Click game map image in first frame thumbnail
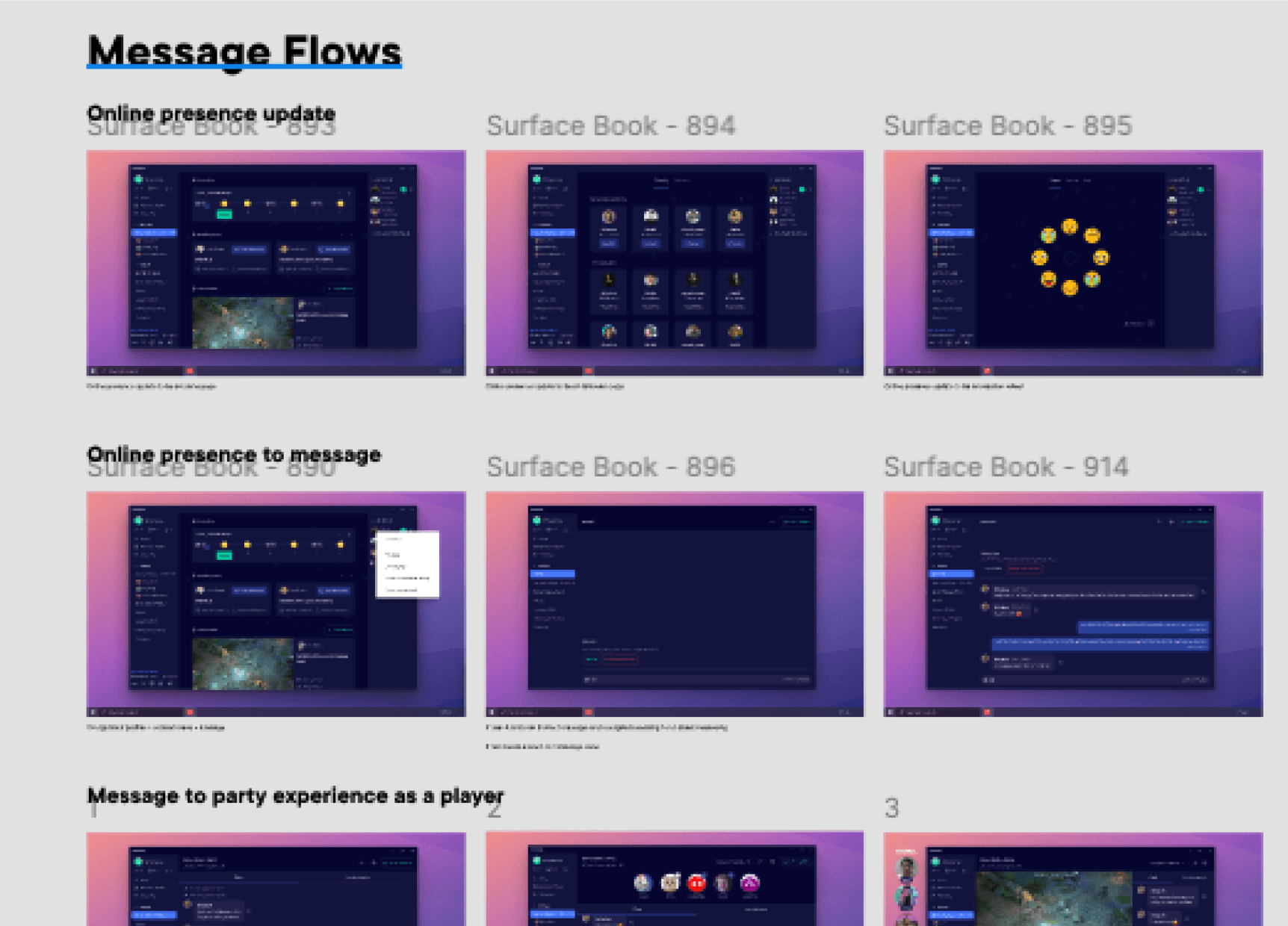The image size is (1288, 926). (x=243, y=323)
